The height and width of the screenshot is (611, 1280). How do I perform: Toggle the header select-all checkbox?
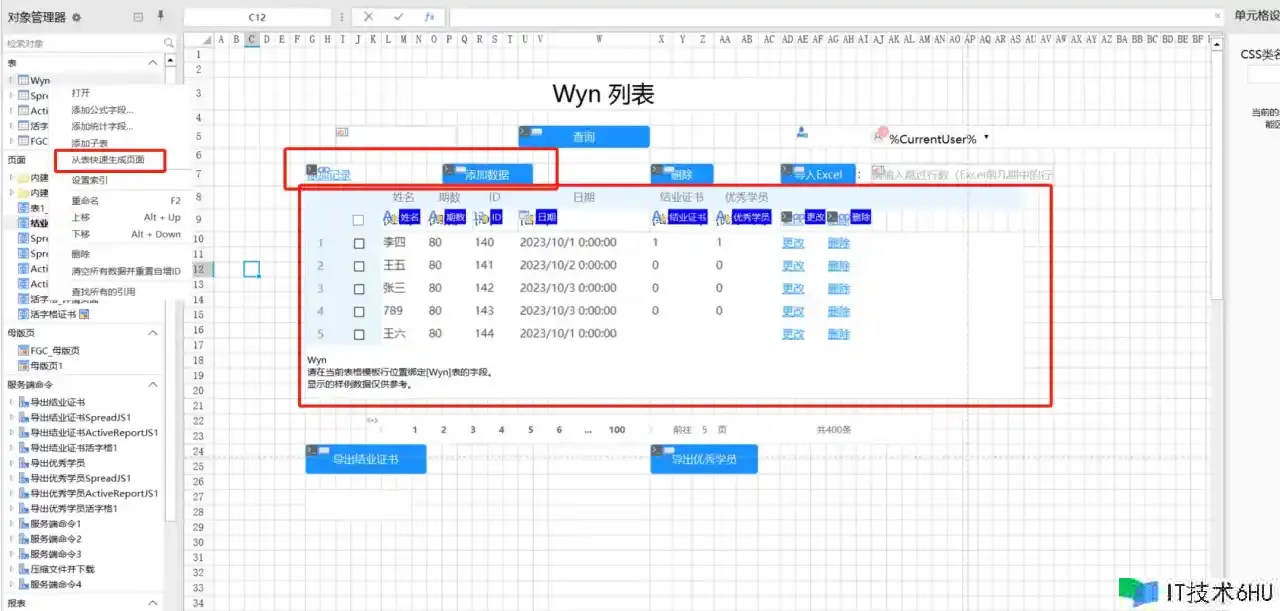(x=359, y=220)
